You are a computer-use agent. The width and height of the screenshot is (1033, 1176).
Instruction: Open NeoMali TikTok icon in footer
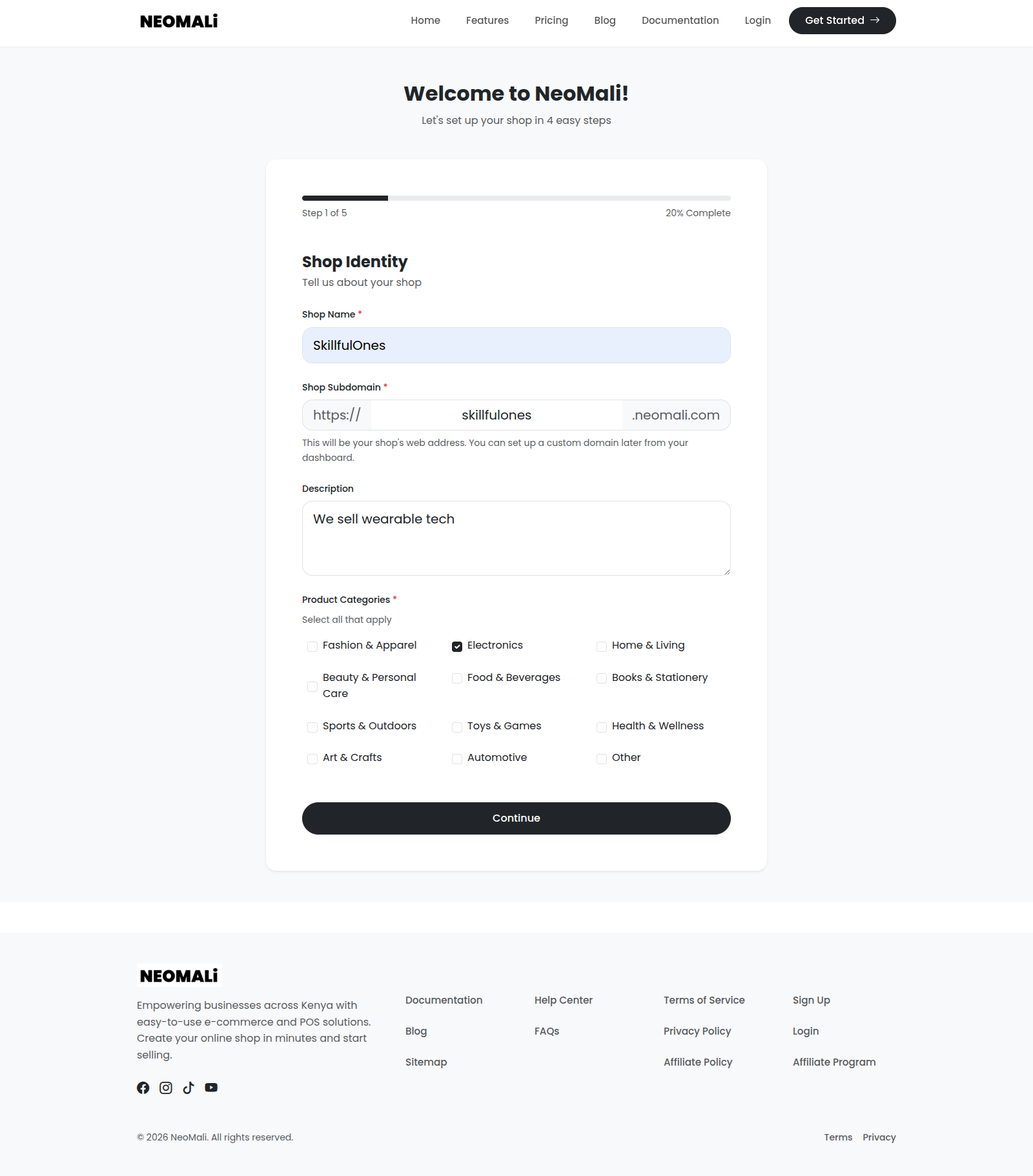189,1088
